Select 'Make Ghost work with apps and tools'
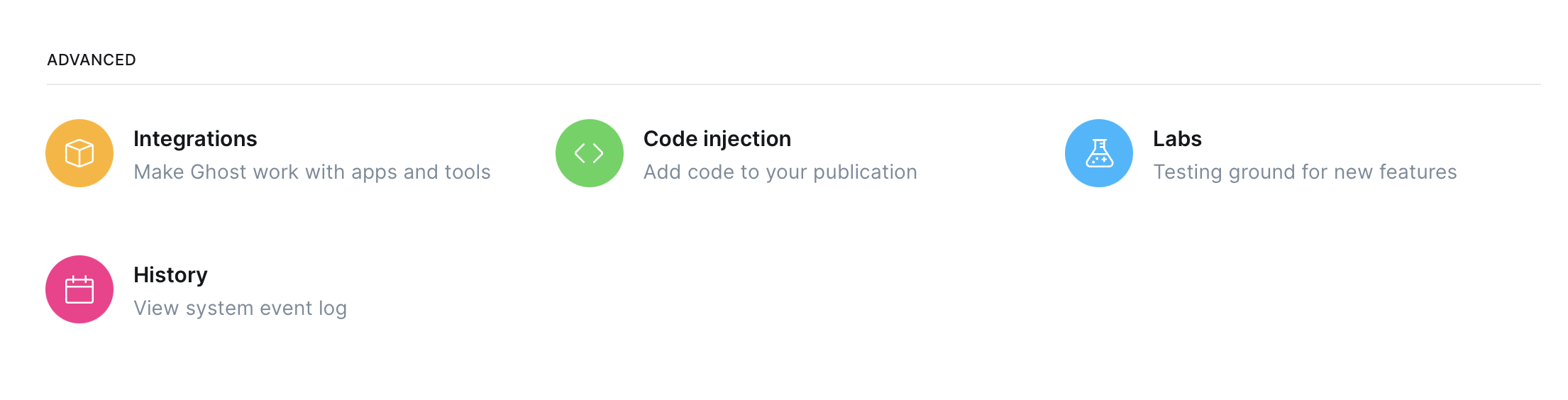The width and height of the screenshot is (1568, 400). tap(312, 172)
